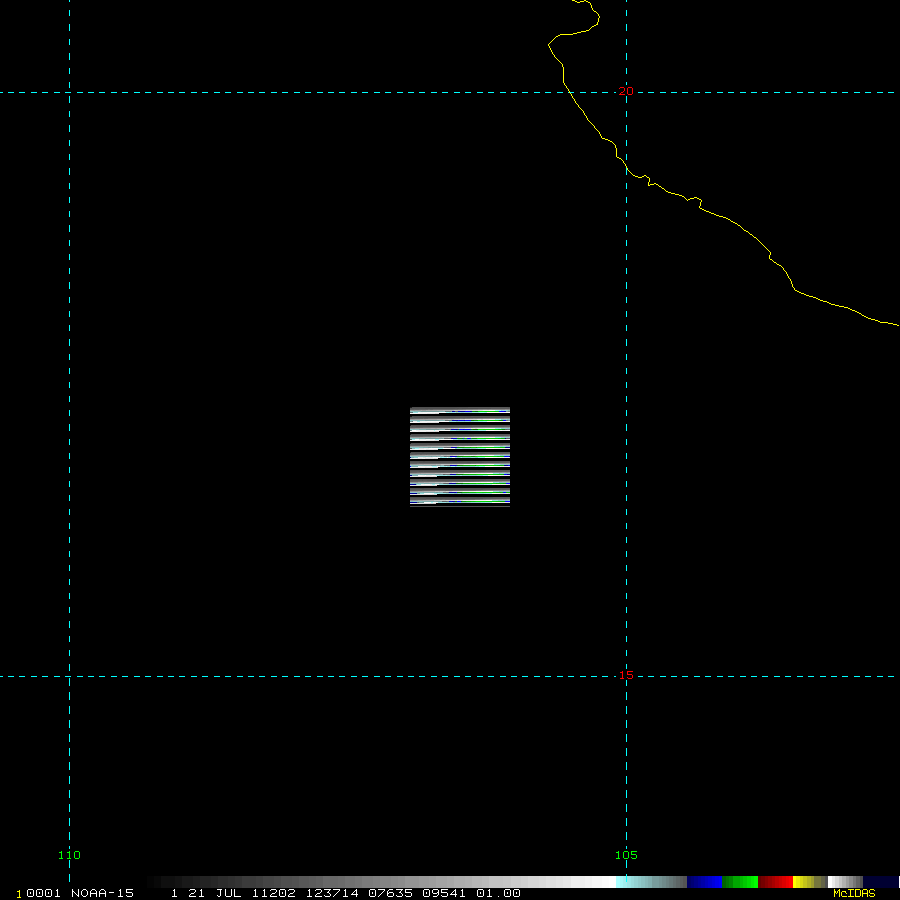Screen dimensions: 900x900
Task: Click the green longitude label 105
Action: 626,855
